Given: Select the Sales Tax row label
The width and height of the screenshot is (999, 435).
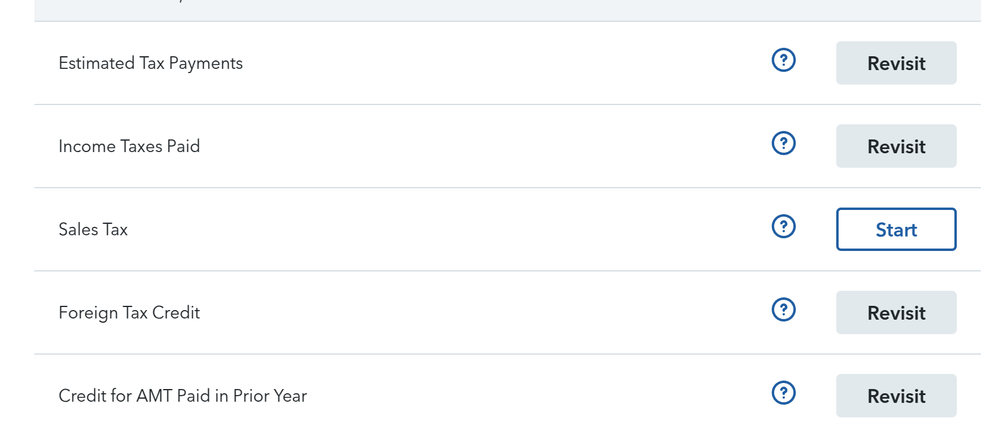Looking at the screenshot, I should coord(93,229).
